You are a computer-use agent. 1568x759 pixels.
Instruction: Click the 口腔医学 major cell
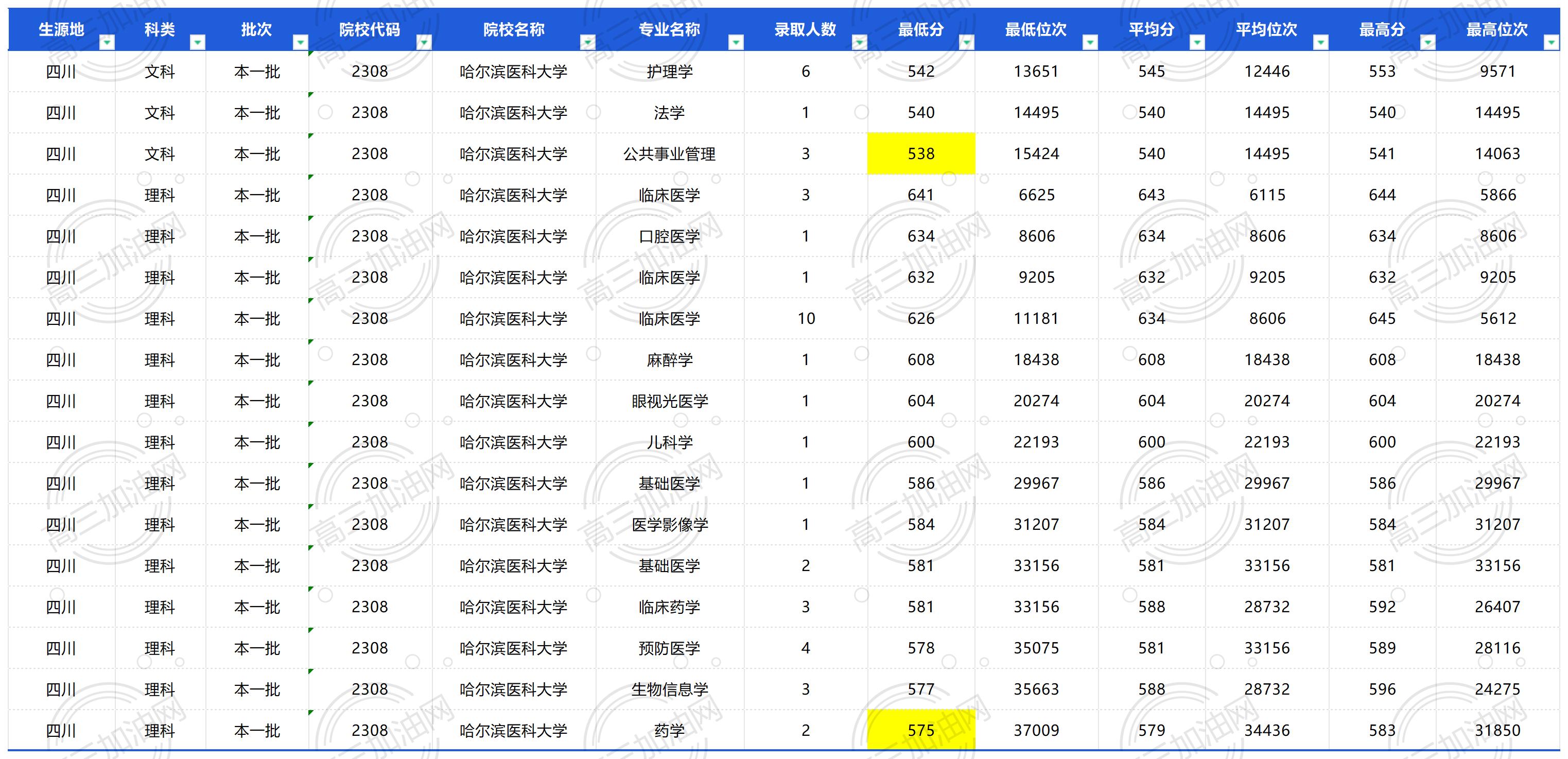pyautogui.click(x=670, y=236)
